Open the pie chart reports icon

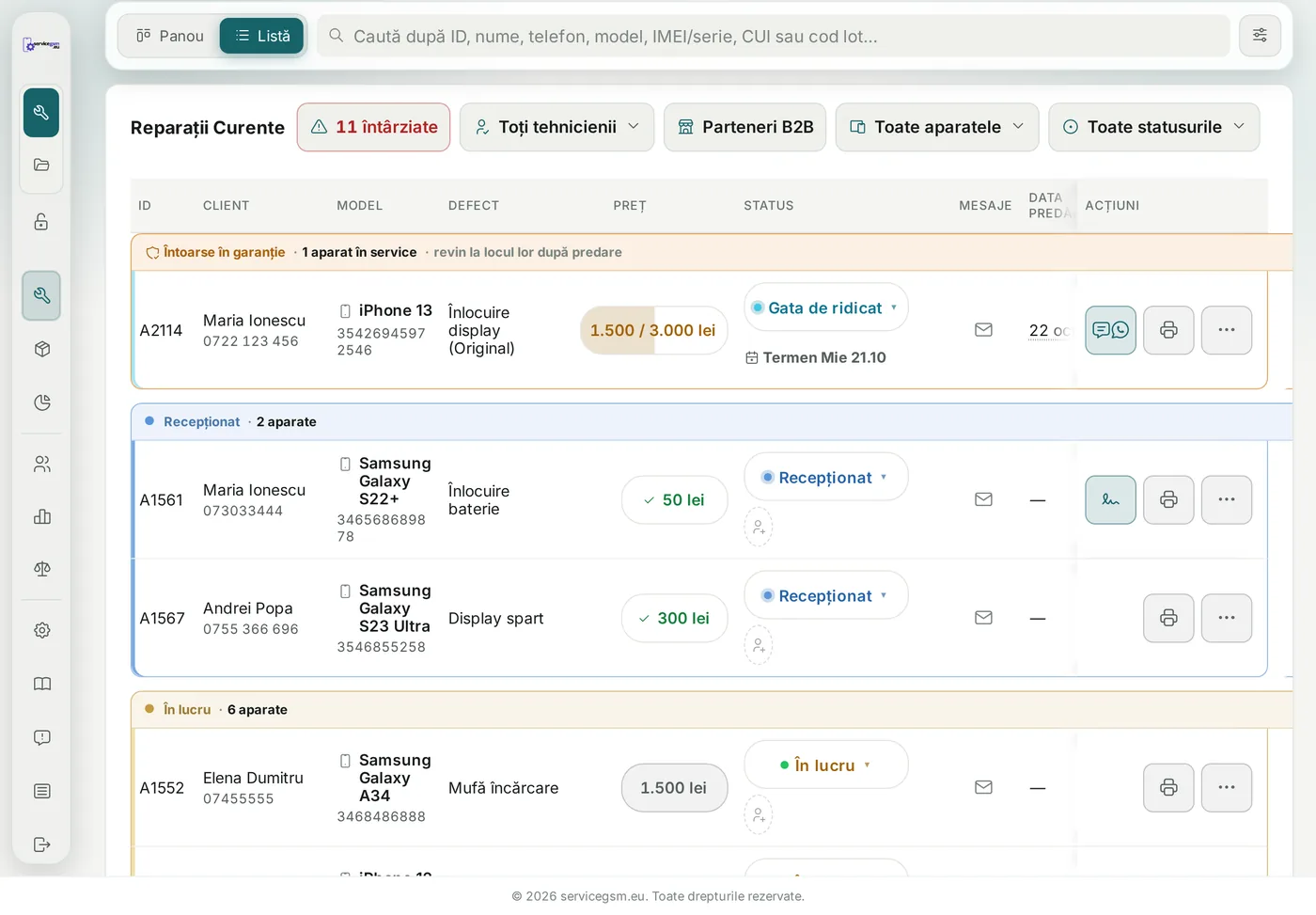tap(41, 402)
